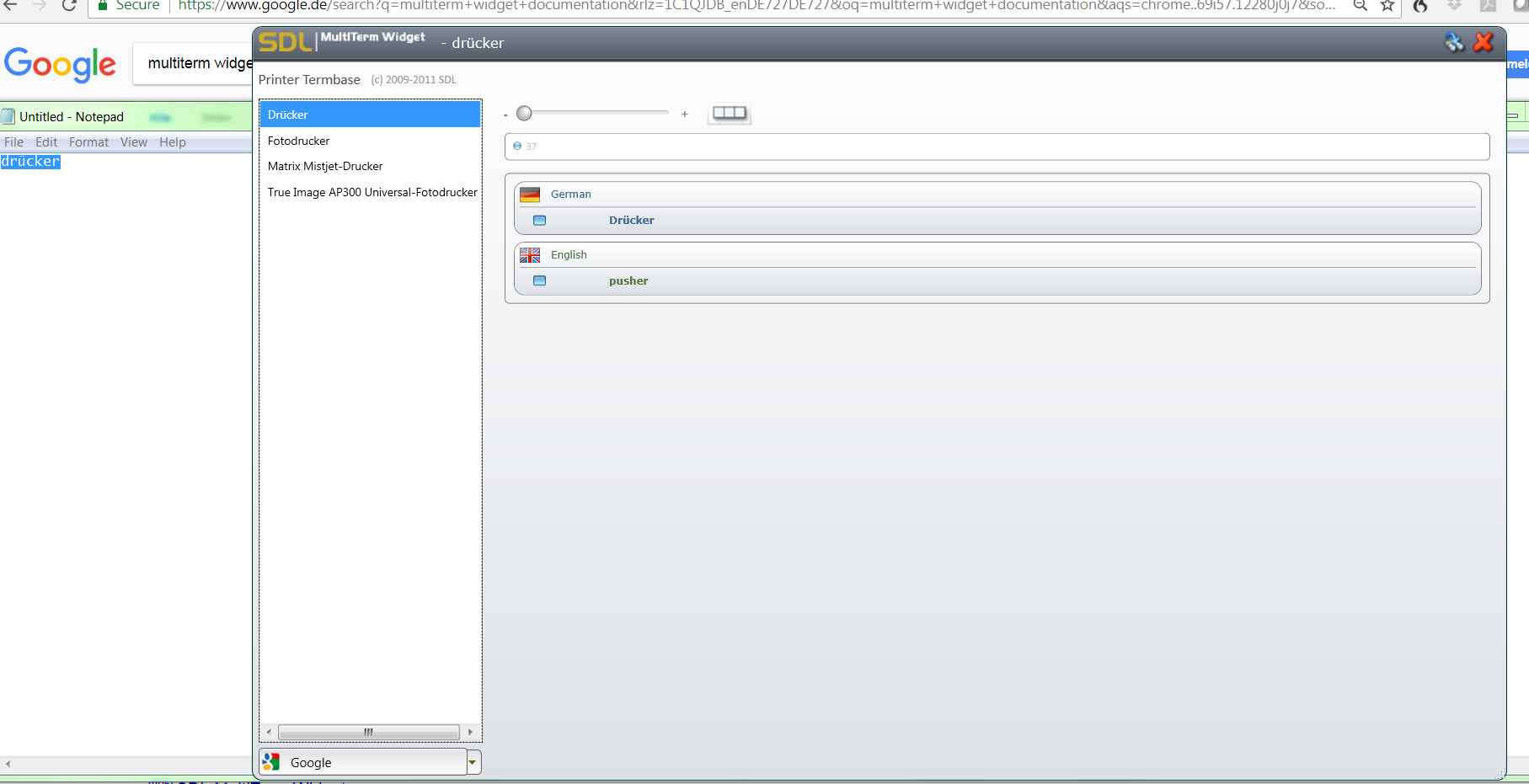The image size is (1529, 784).
Task: Collapse the English term section
Action: click(x=568, y=254)
